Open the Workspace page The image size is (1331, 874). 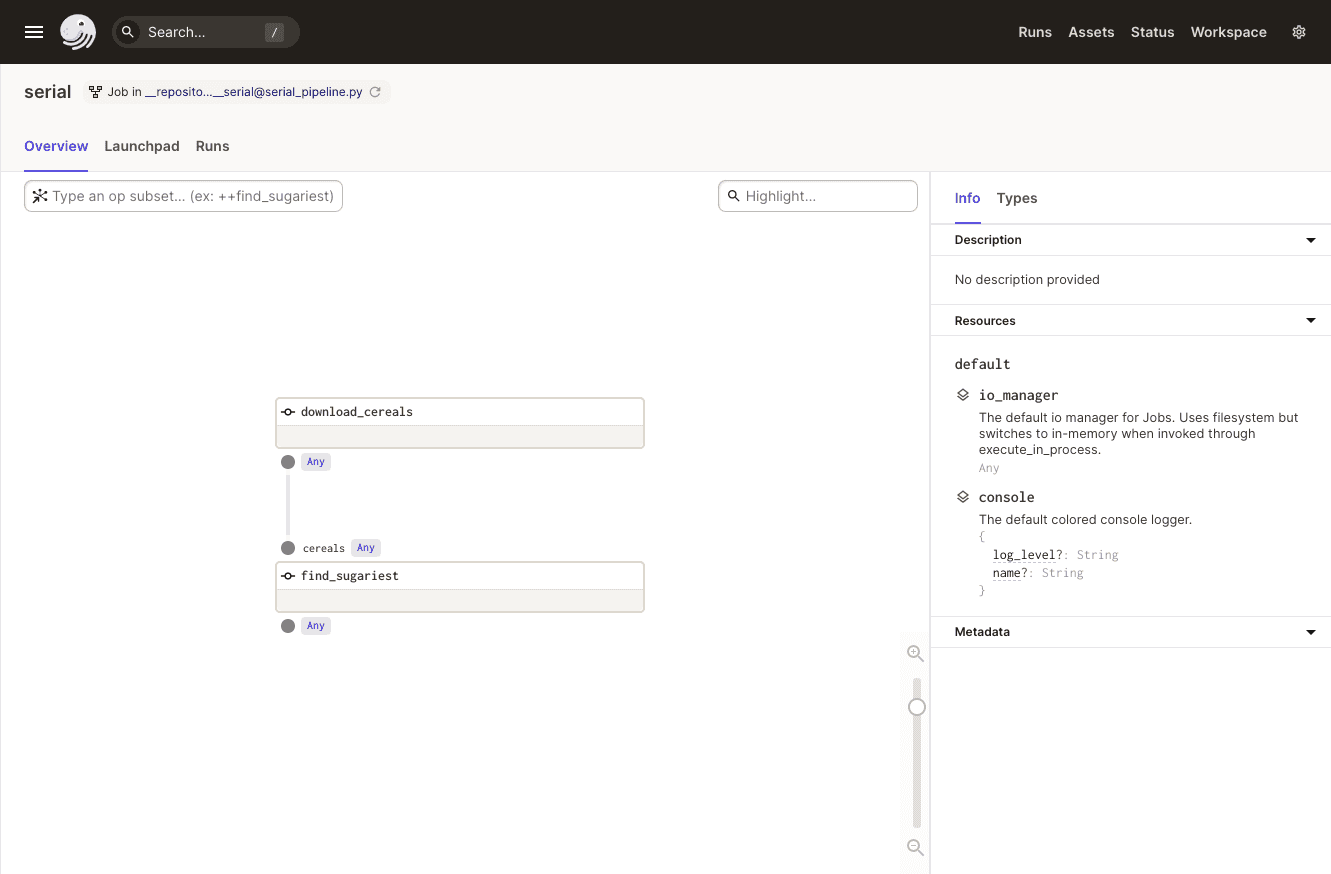point(1228,32)
